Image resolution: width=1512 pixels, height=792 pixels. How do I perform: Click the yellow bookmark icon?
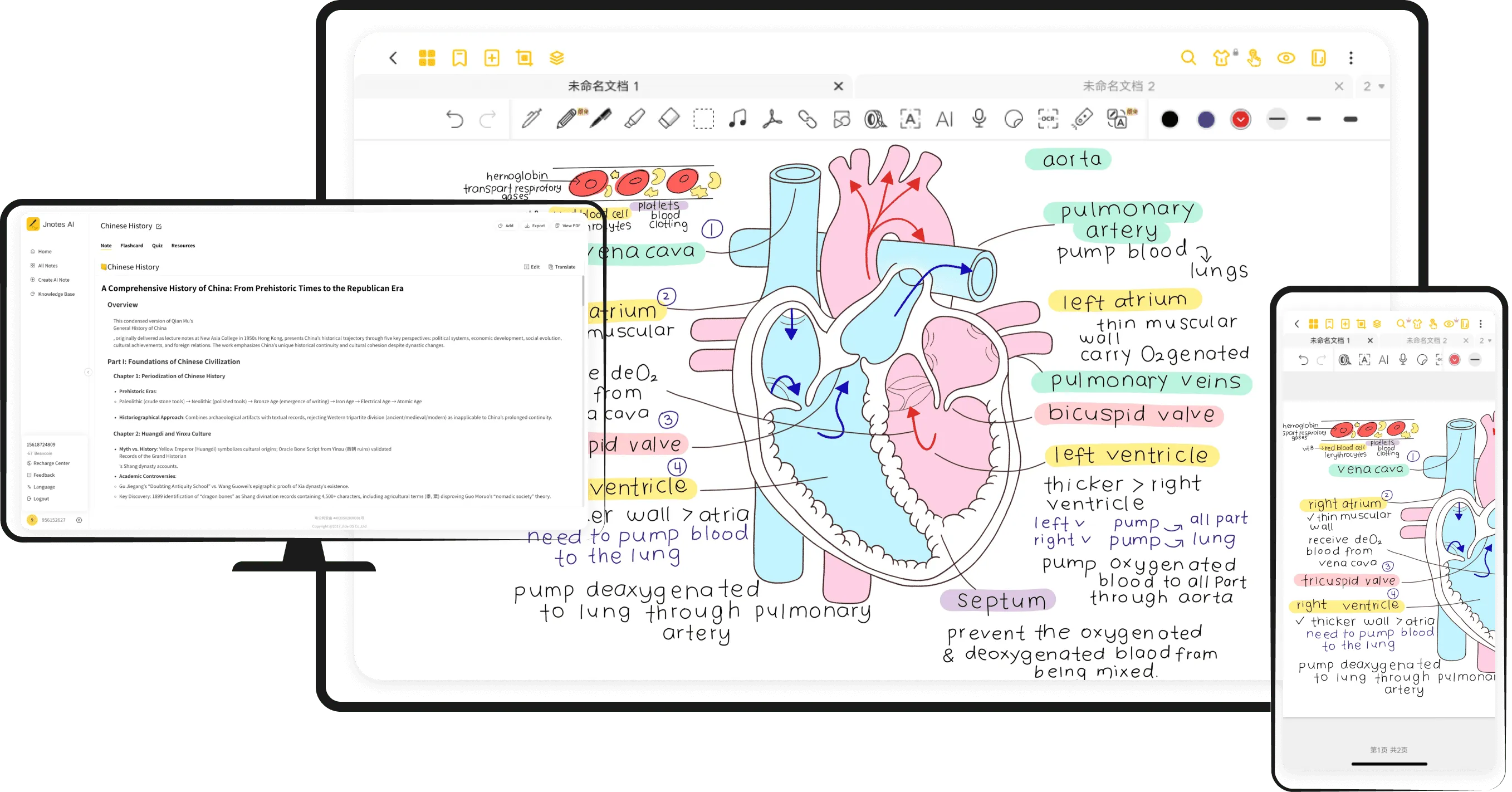click(459, 58)
